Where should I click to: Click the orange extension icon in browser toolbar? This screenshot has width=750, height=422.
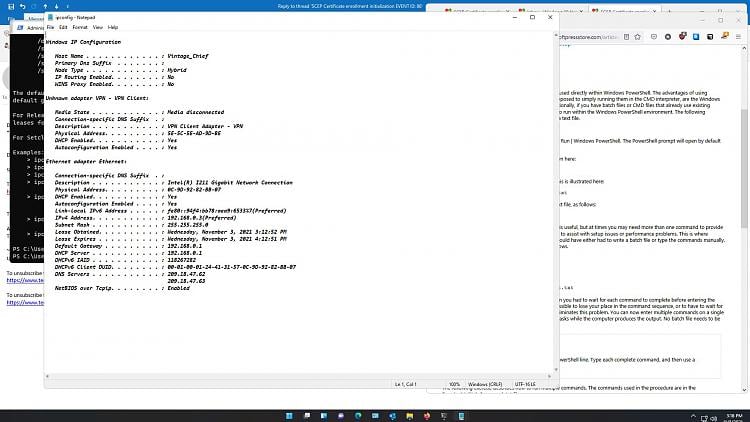click(725, 35)
